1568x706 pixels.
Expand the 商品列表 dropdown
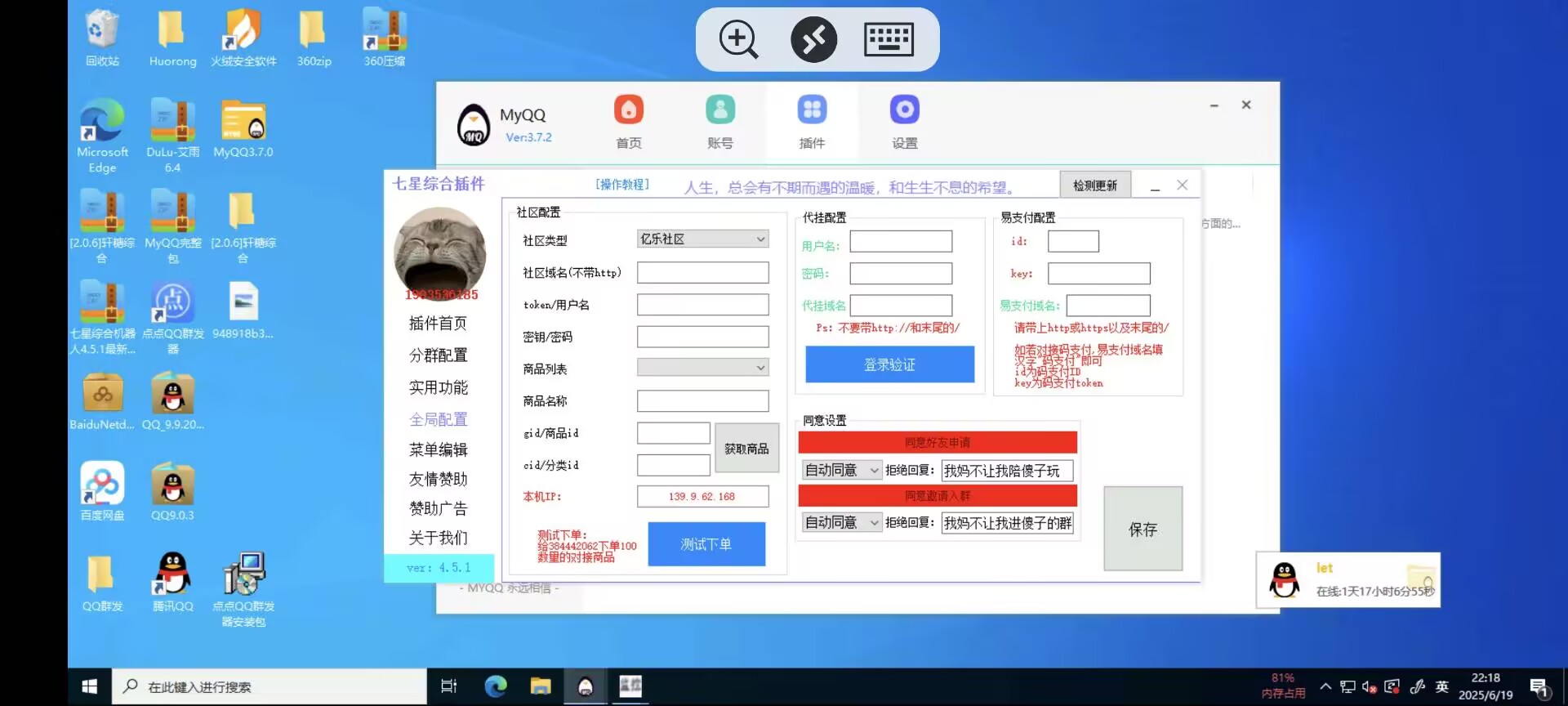point(702,368)
